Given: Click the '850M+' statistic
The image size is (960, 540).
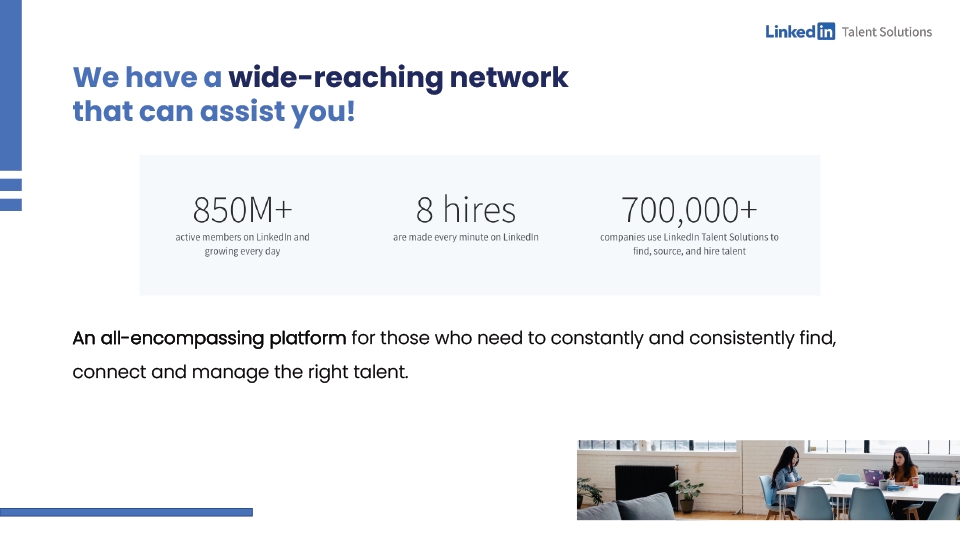Looking at the screenshot, I should 242,210.
